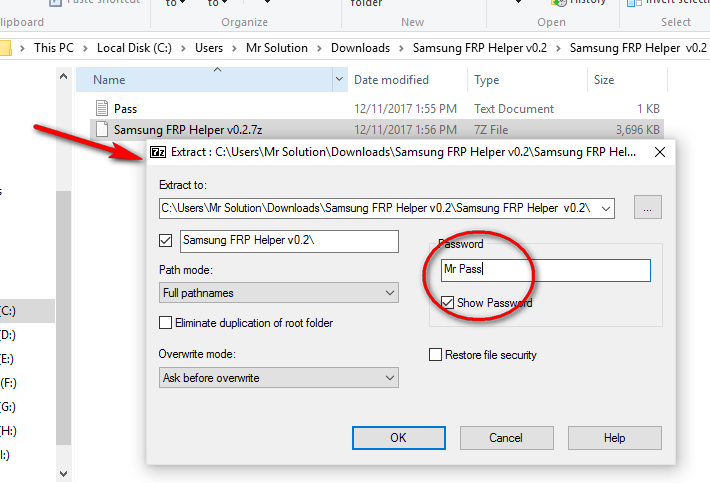Viewport: 710px width, 483px height.
Task: Click the 7z archive file icon
Action: [x=102, y=129]
